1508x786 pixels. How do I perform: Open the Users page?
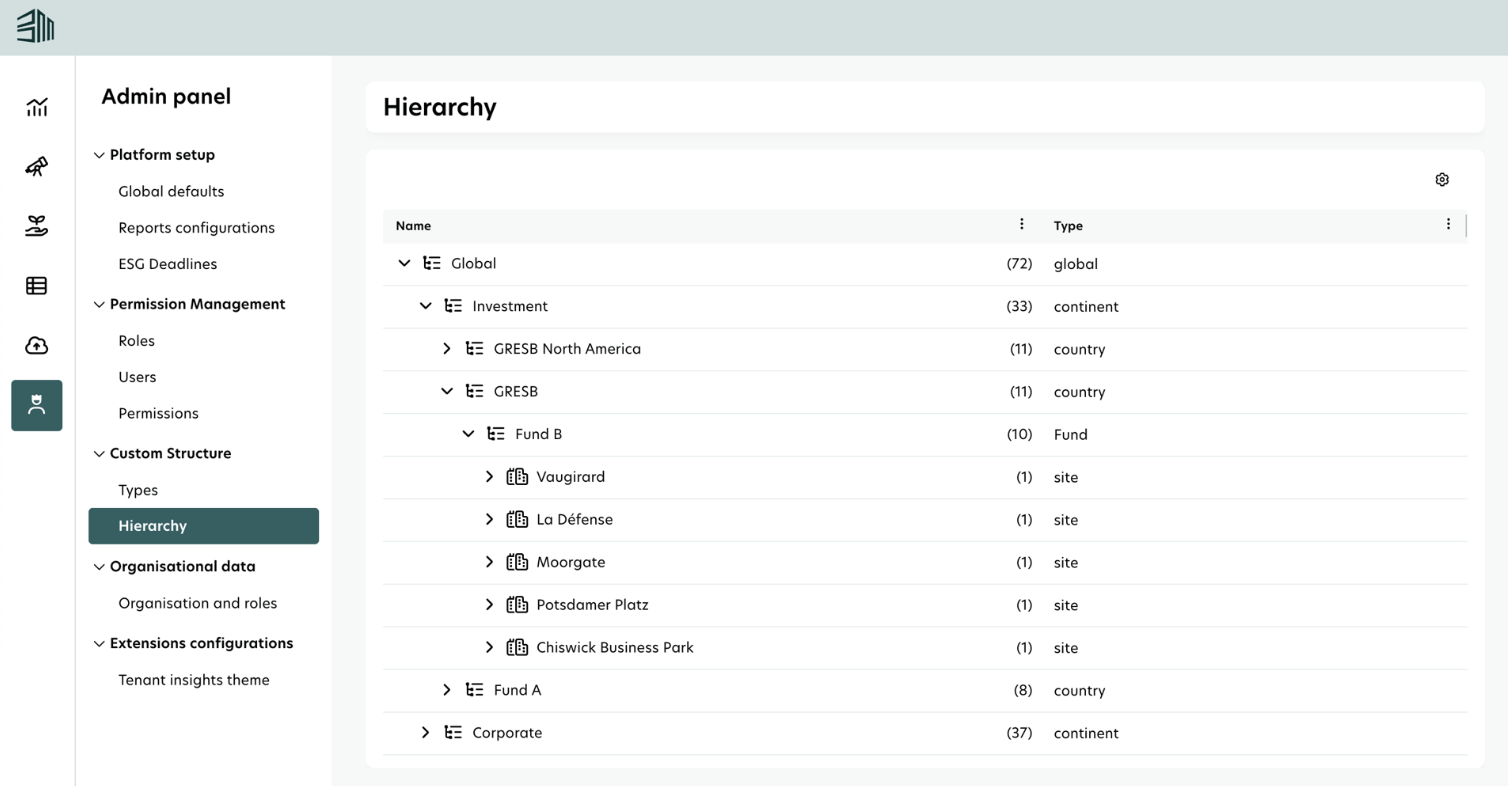(137, 377)
